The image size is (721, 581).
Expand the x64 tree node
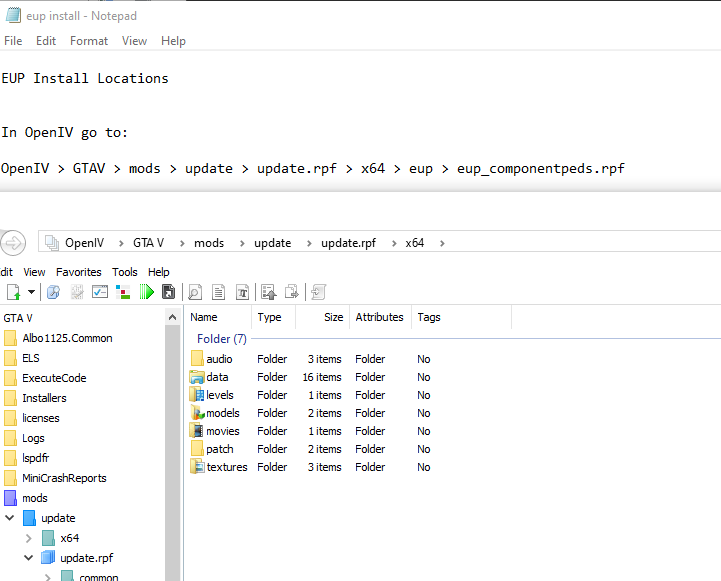point(29,538)
